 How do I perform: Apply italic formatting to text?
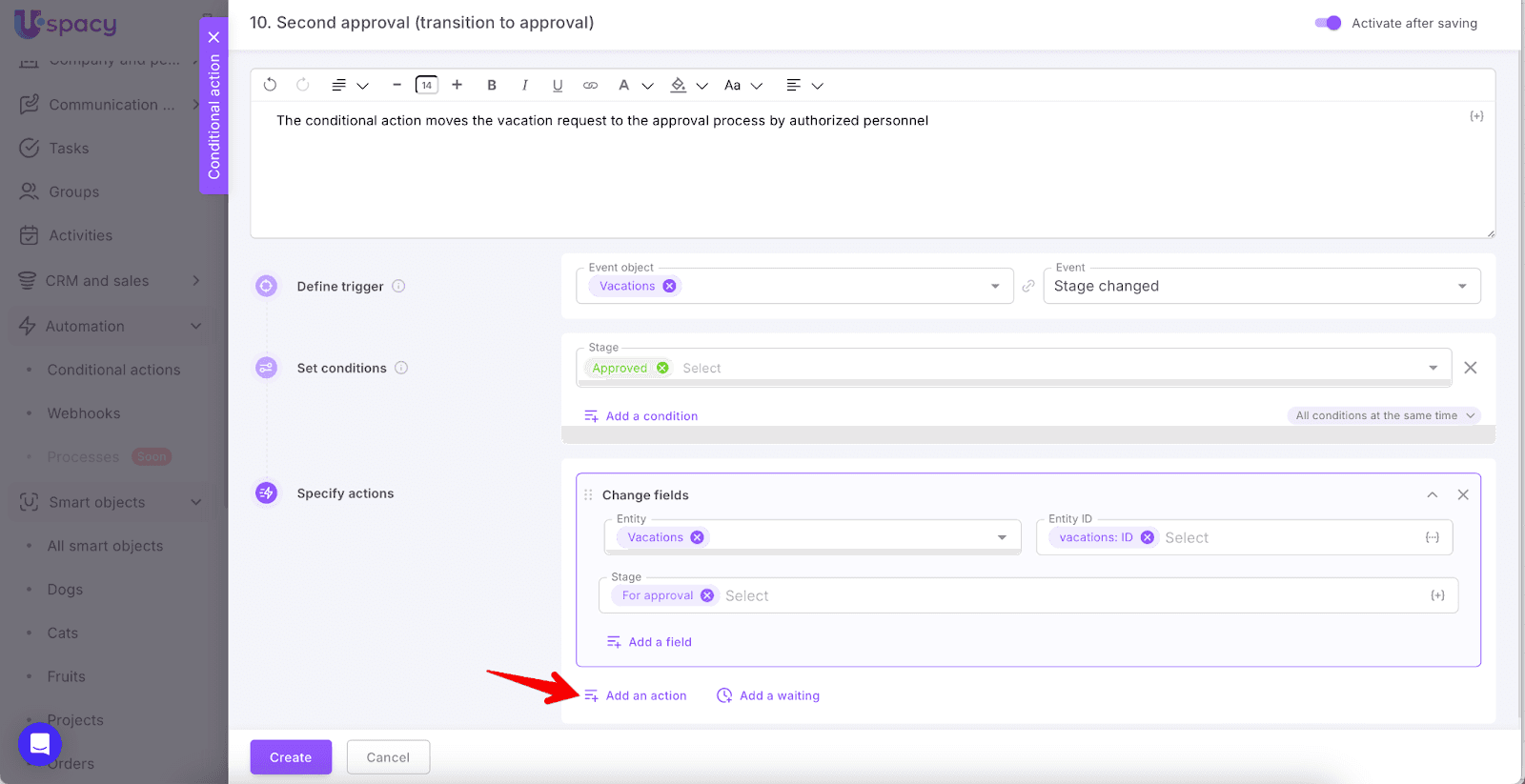coord(524,85)
